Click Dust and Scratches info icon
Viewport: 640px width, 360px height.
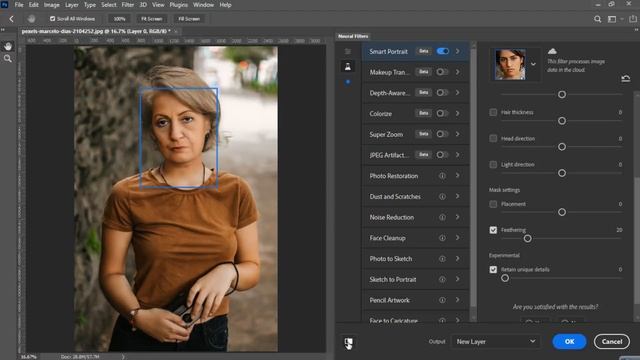pos(442,197)
